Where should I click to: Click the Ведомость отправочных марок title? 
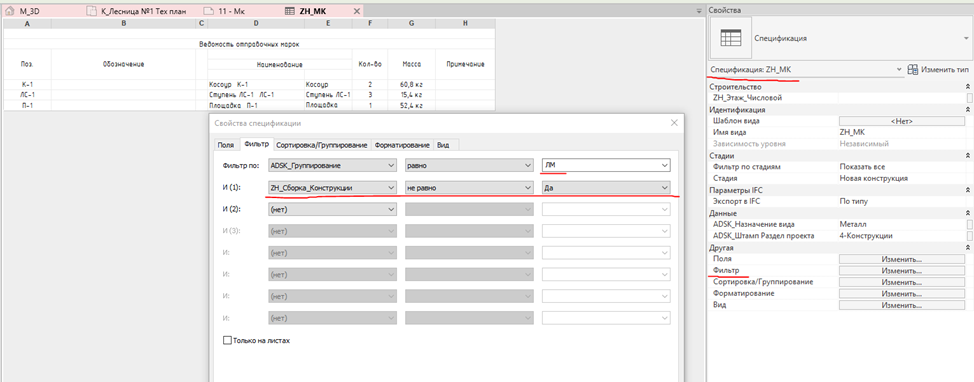250,44
